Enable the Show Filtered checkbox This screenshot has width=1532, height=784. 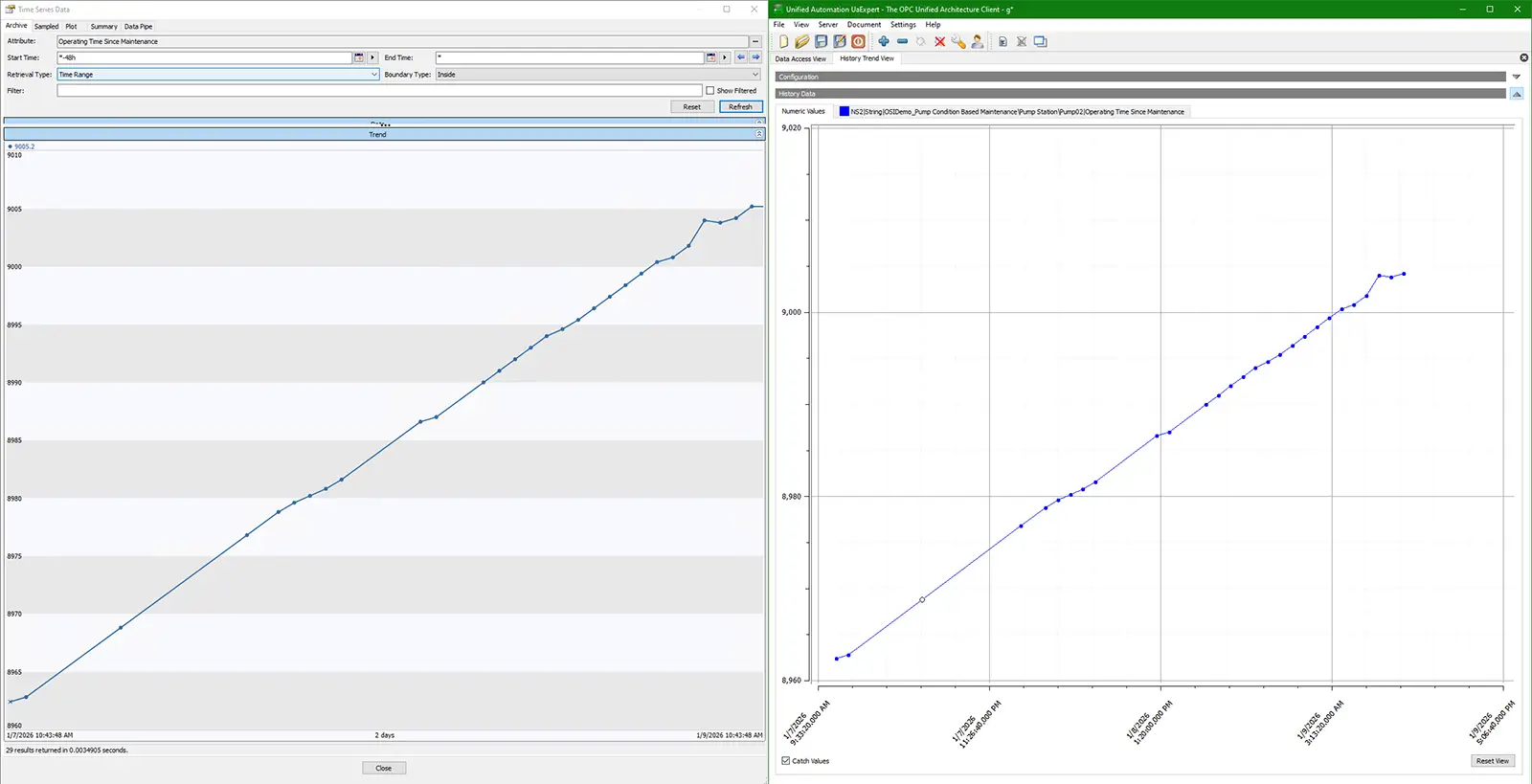710,91
